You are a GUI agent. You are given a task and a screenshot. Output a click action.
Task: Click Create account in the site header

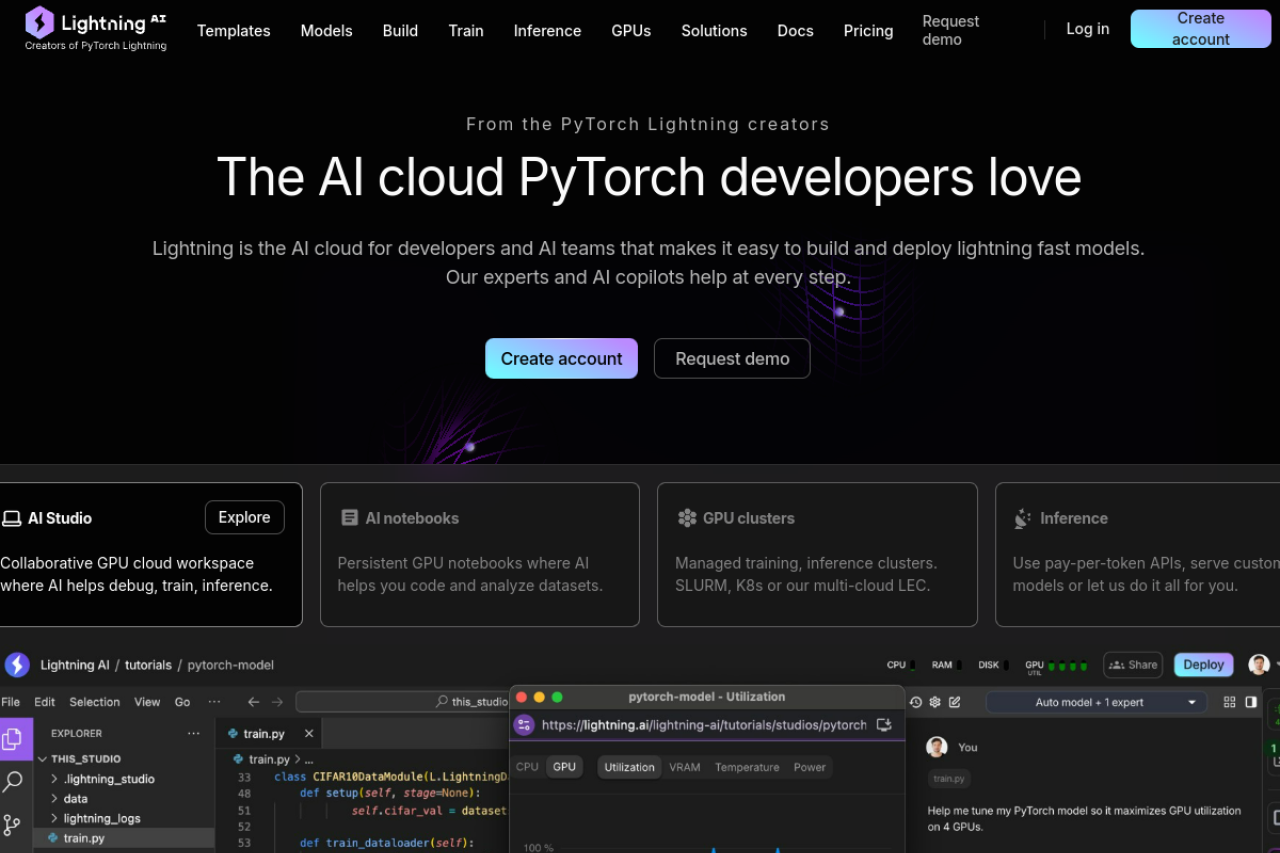(1201, 29)
